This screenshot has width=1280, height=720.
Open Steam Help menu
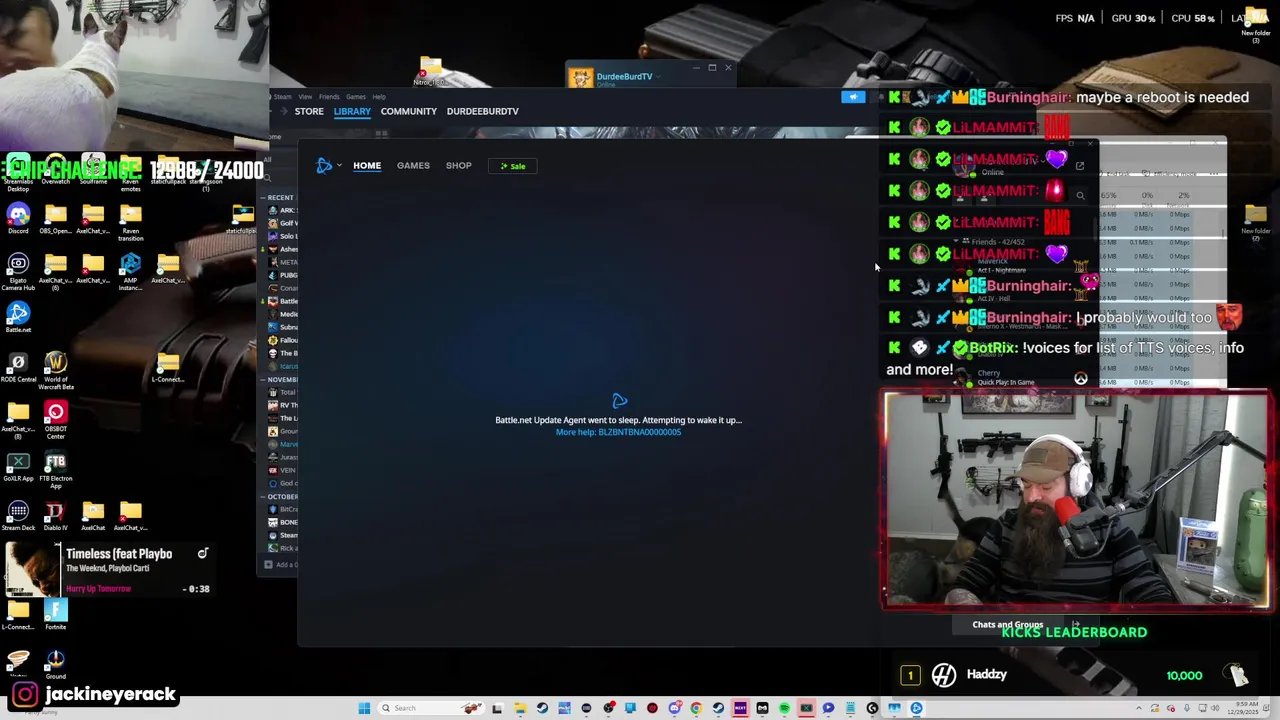[379, 97]
